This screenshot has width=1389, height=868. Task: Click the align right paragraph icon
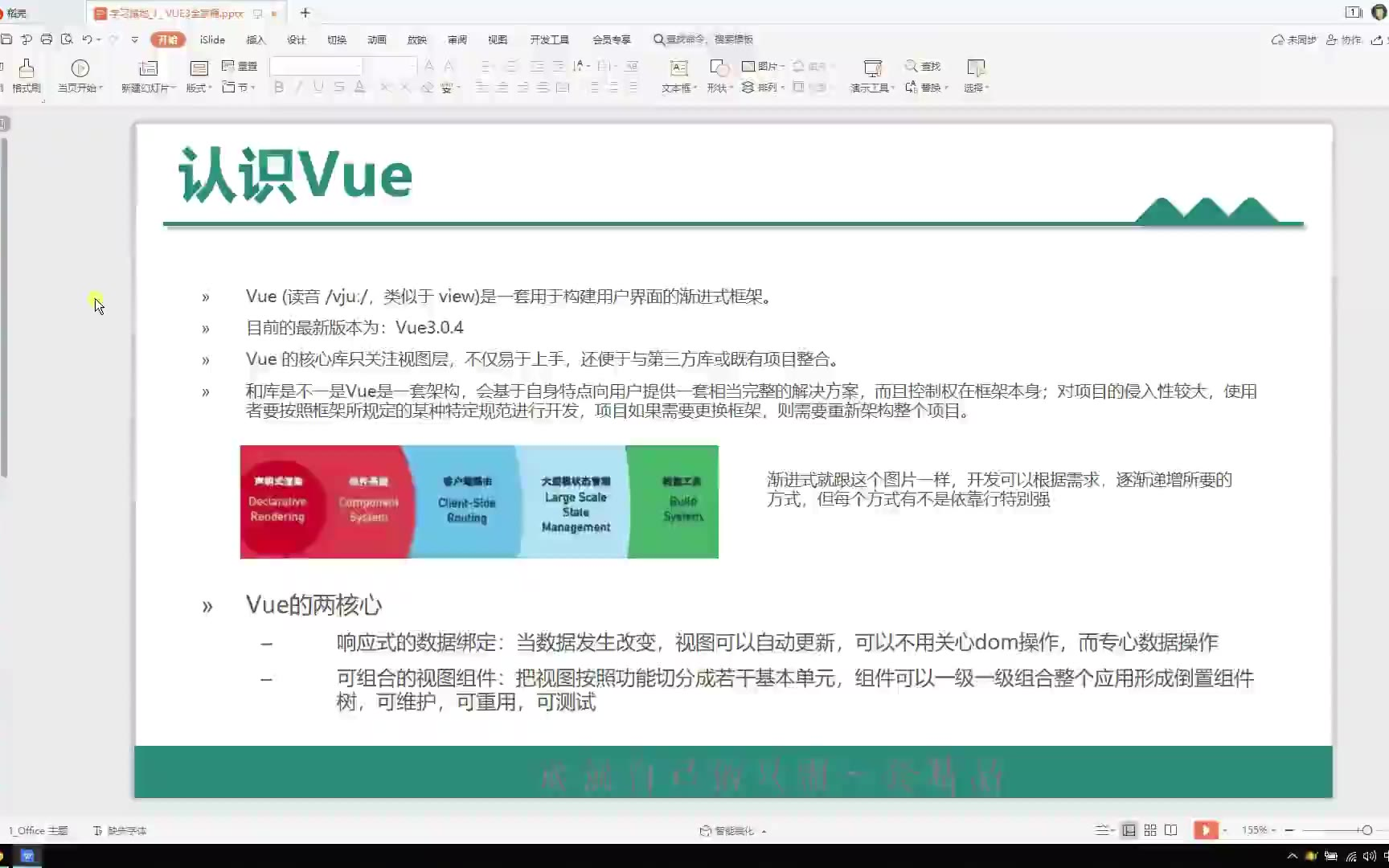(x=522, y=87)
